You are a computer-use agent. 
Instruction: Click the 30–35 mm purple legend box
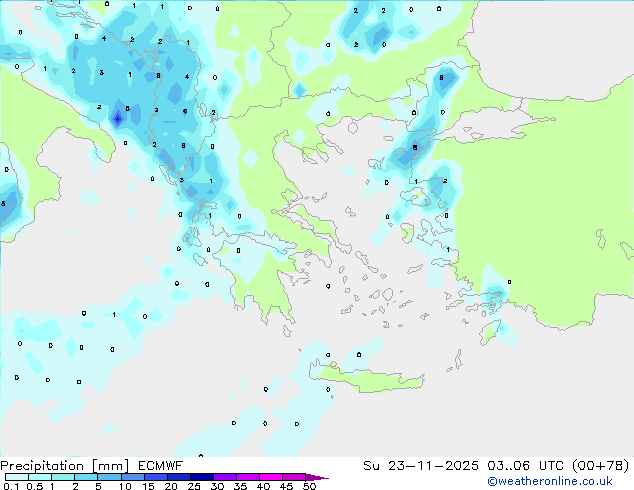(225, 477)
